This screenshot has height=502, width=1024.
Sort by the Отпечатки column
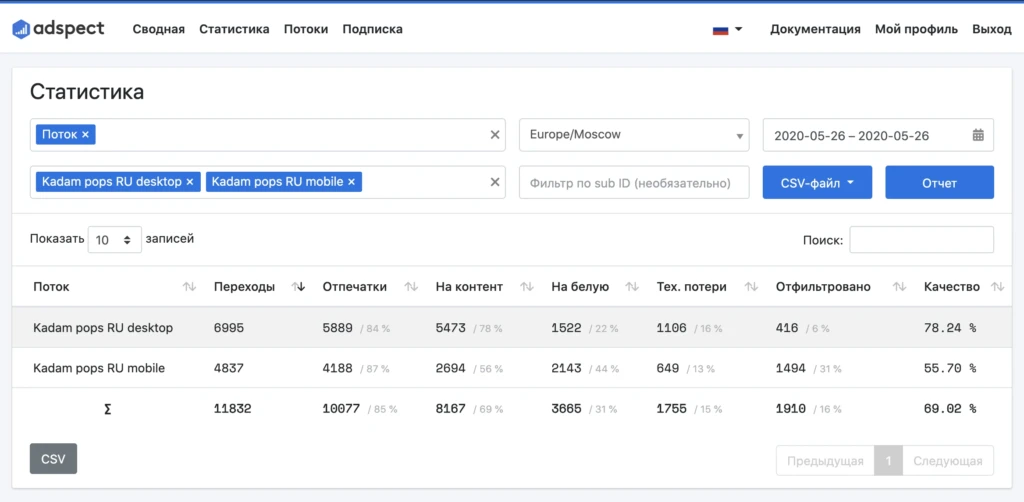411,287
